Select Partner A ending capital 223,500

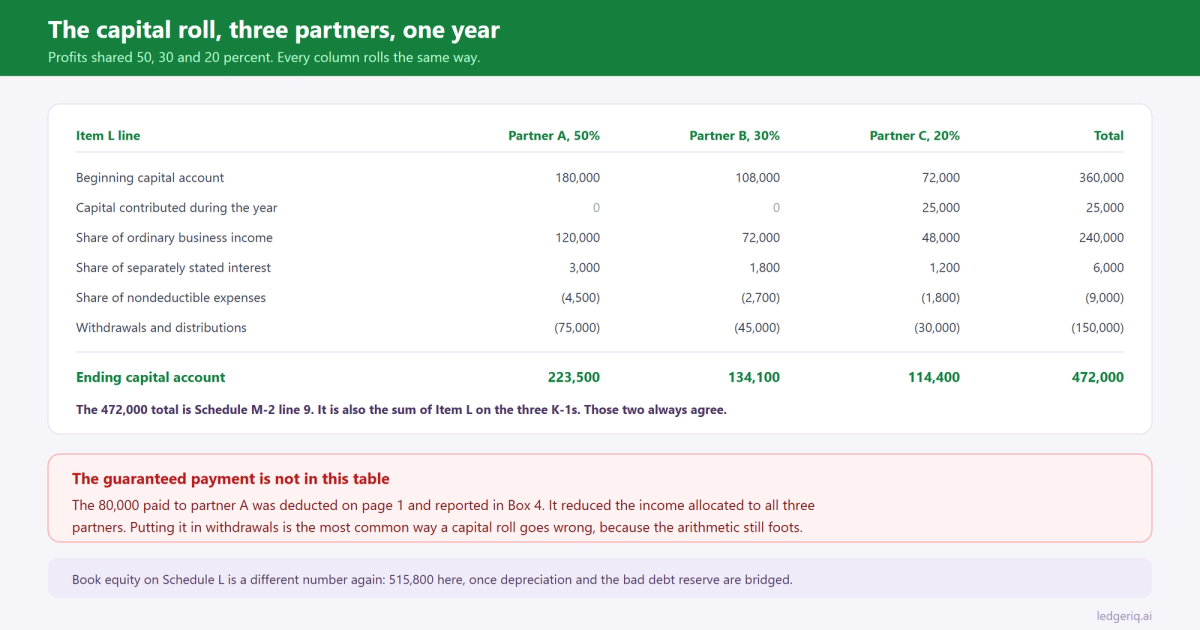coord(574,378)
